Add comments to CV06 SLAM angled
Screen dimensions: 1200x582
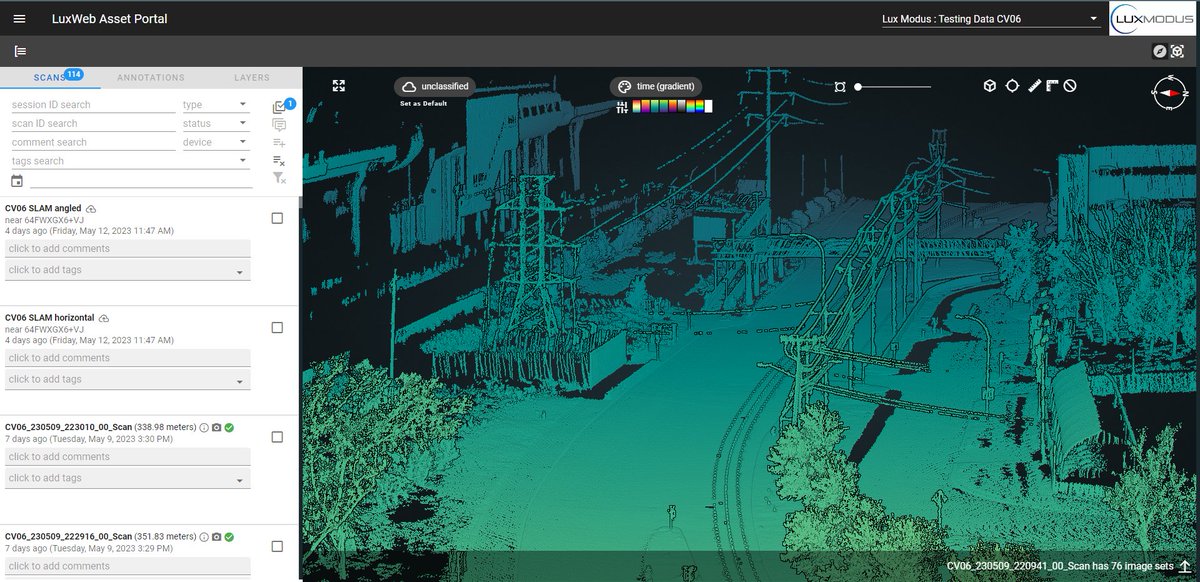point(127,248)
